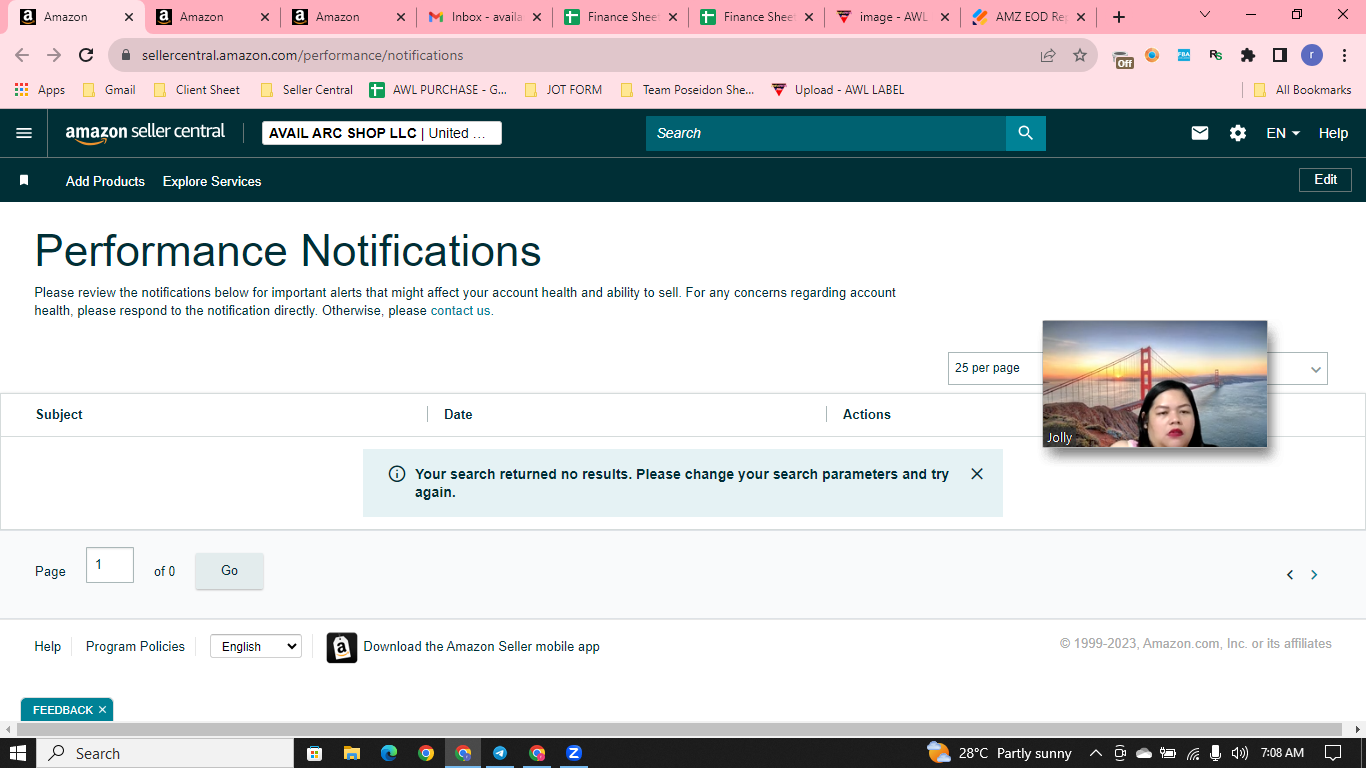Click the extension icon labeled Off

pyautogui.click(x=1123, y=57)
